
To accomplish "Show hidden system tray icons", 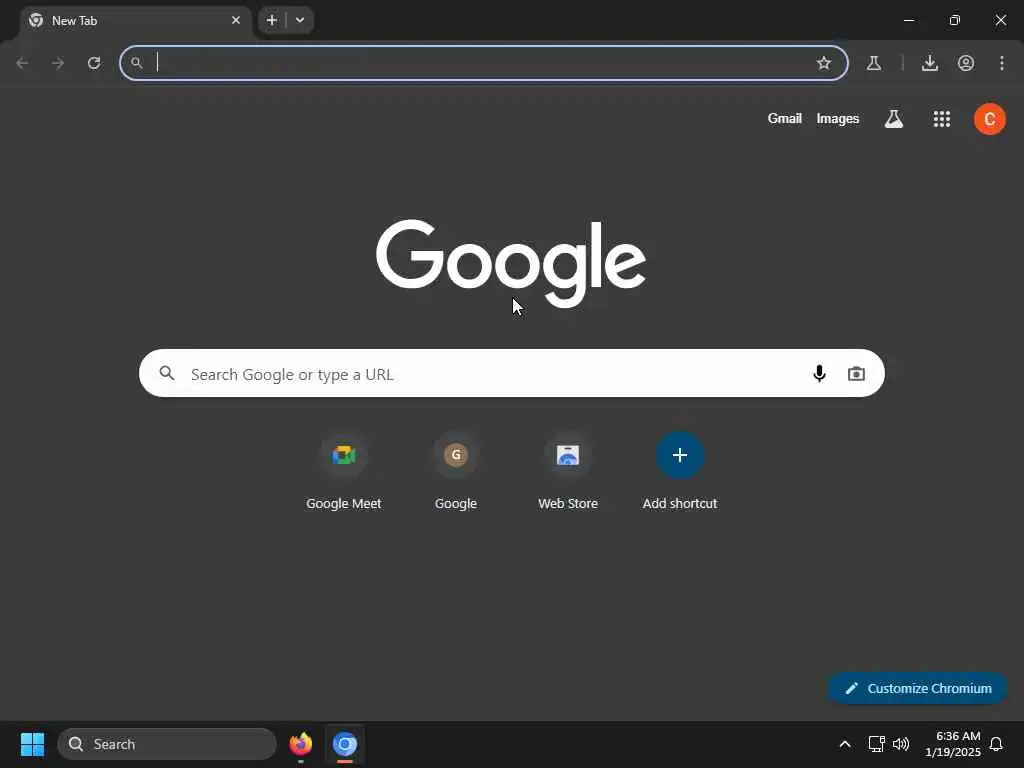I will [x=844, y=744].
